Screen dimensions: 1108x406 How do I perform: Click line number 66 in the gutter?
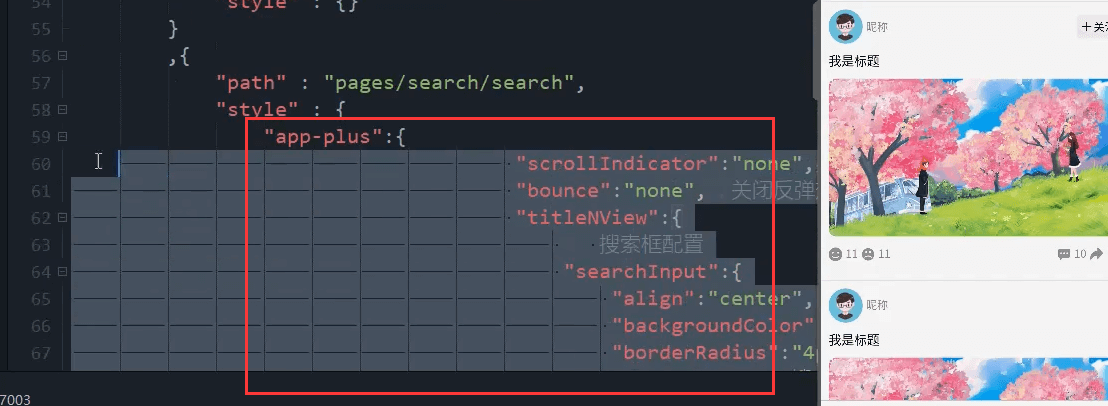[41, 326]
